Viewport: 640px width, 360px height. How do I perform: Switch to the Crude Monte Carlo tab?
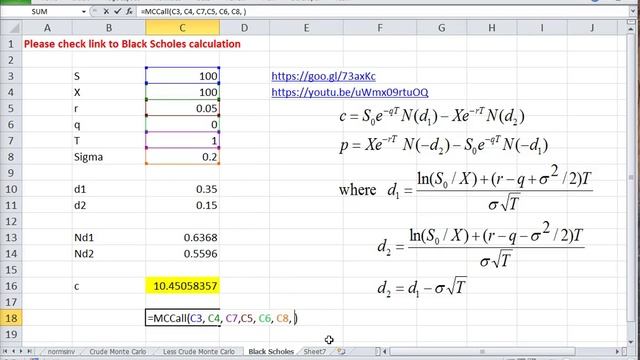pos(118,351)
